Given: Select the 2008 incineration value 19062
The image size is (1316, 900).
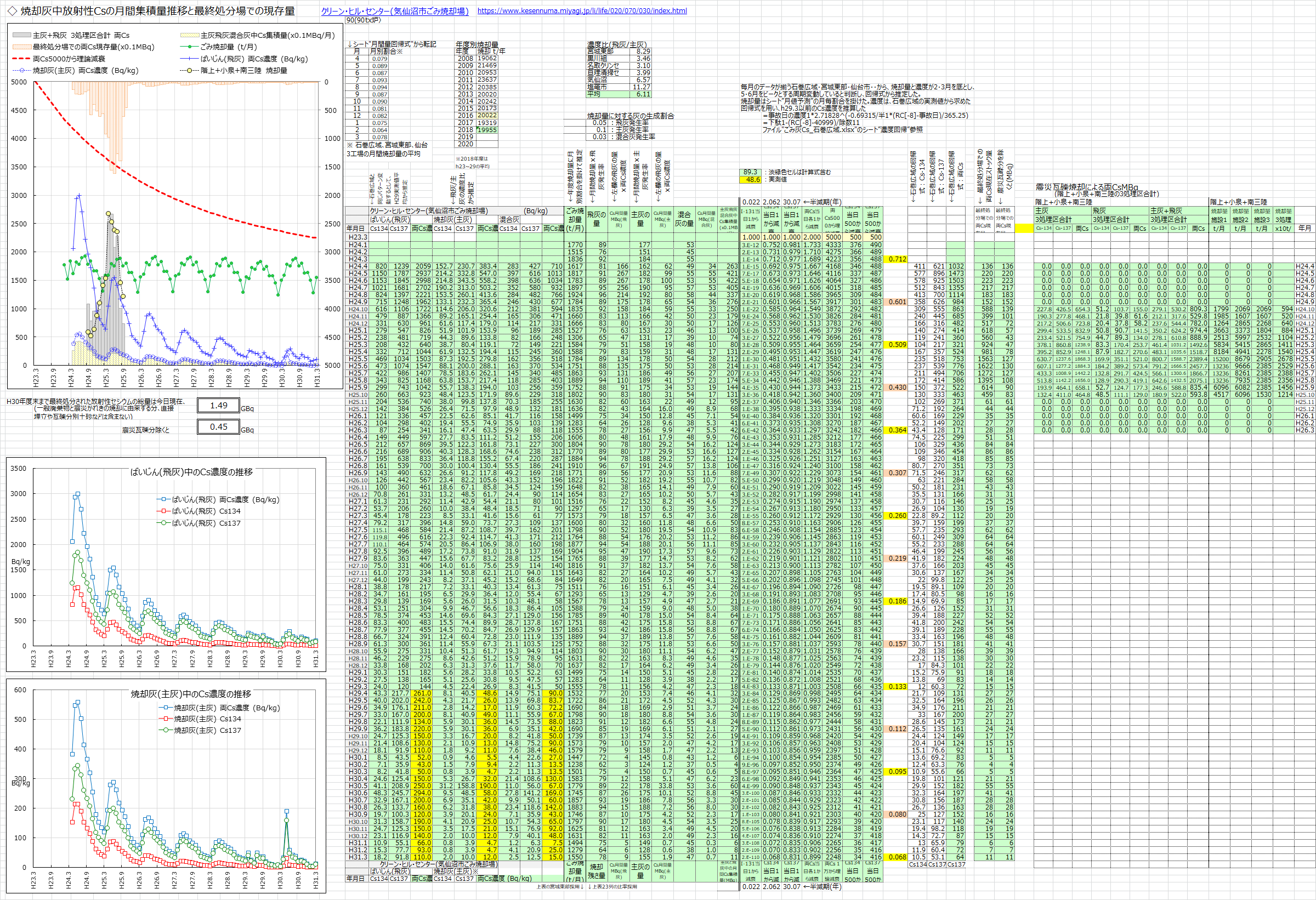Looking at the screenshot, I should coord(486,58).
